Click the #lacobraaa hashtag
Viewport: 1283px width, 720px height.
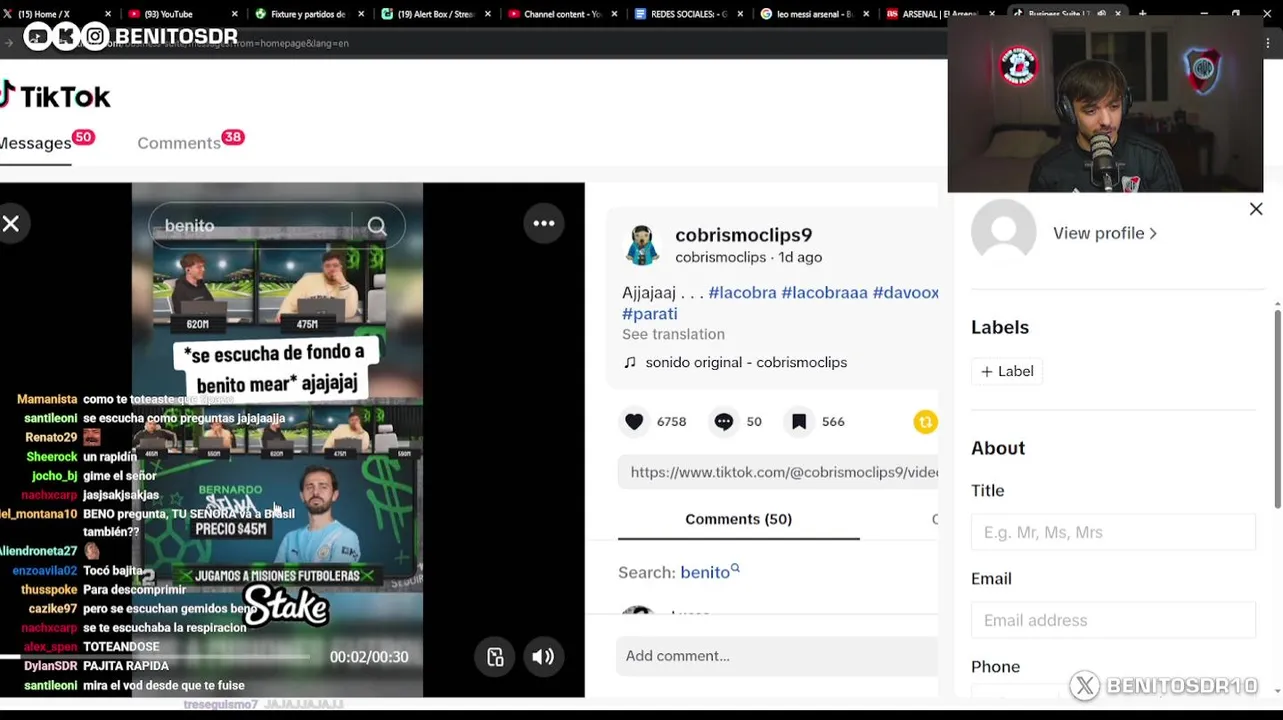coord(824,293)
